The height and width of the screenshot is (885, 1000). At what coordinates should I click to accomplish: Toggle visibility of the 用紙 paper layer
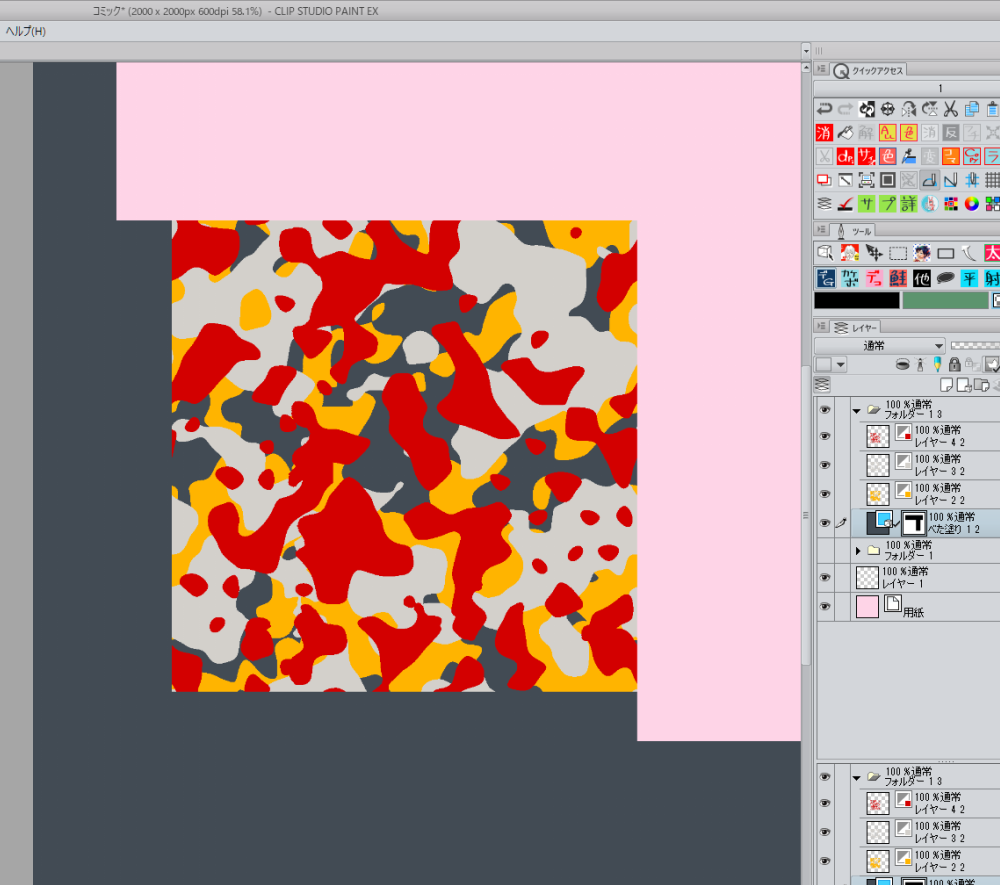(x=825, y=606)
